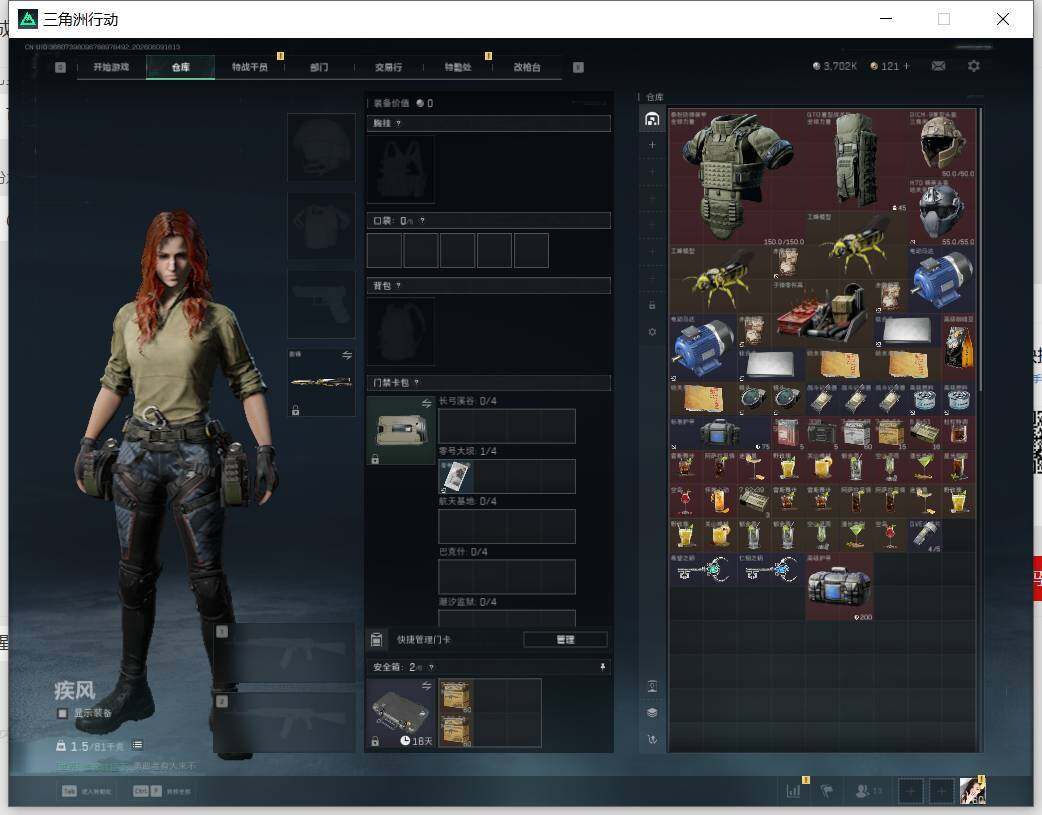Viewport: 1042px width, 815px height.
Task: Add a warehouse page with first plus icon
Action: point(652,145)
